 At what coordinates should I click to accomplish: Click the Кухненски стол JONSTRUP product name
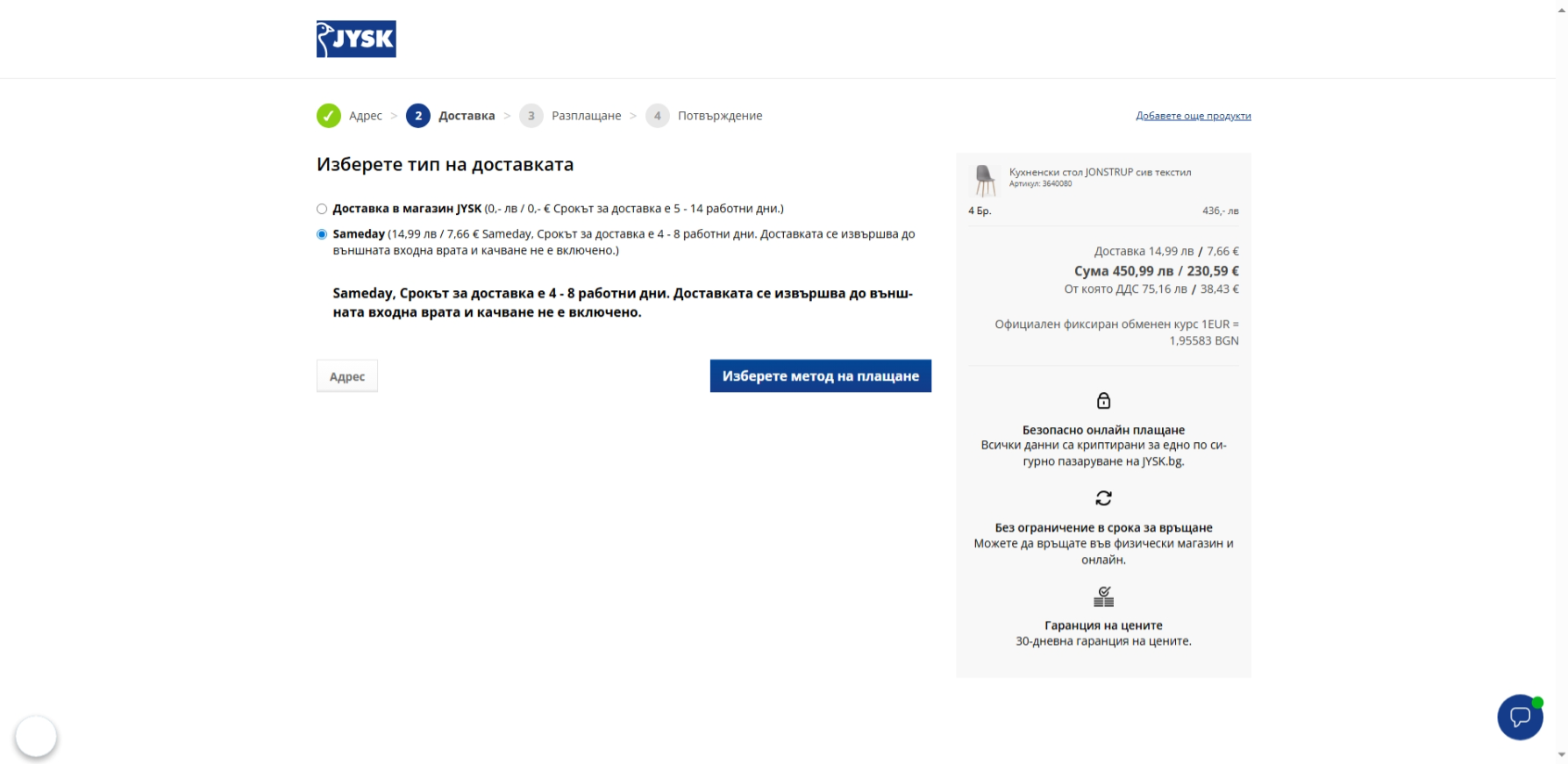(1100, 172)
